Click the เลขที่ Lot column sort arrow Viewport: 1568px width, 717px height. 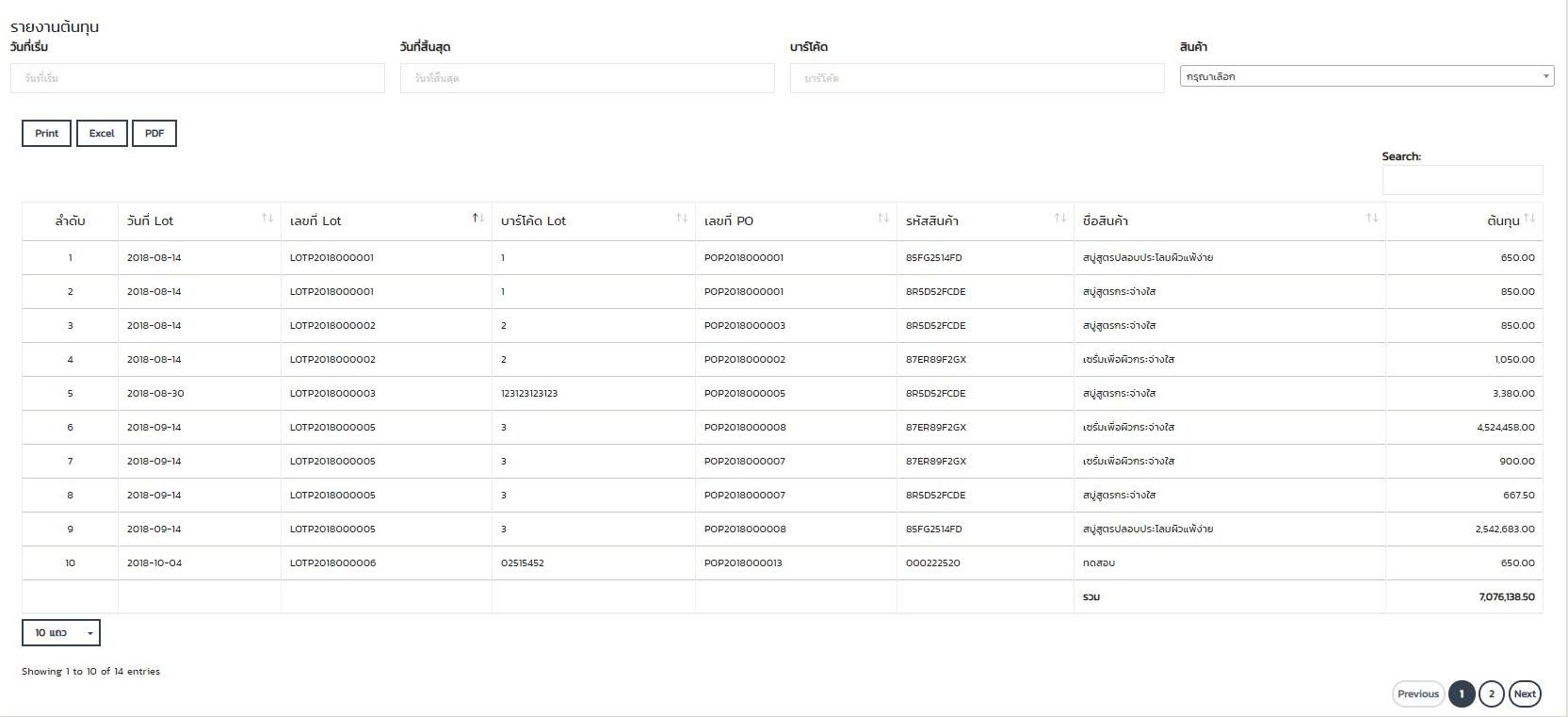tap(477, 219)
